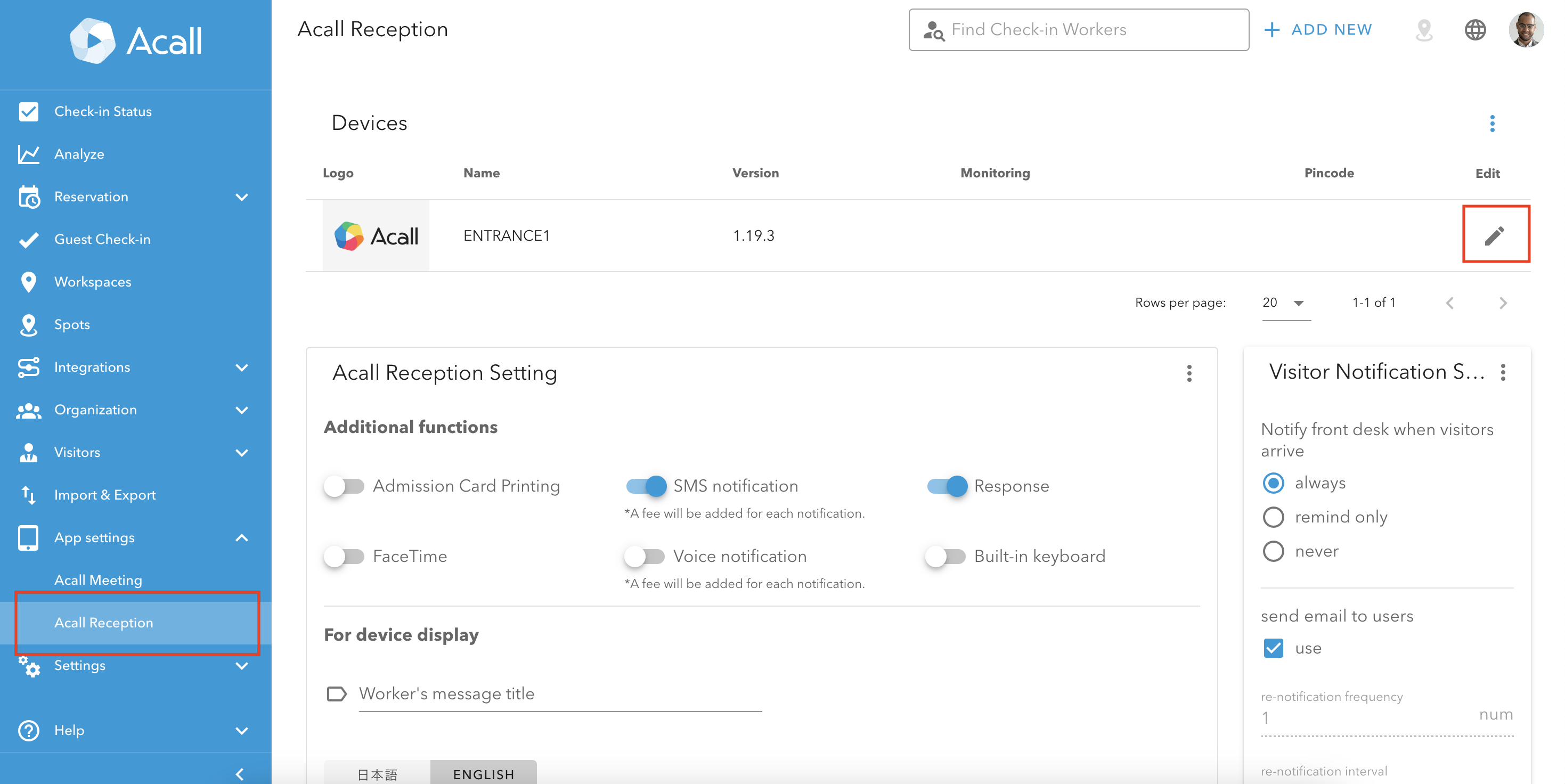
Task: Click the globe language icon in the header
Action: [1476, 29]
